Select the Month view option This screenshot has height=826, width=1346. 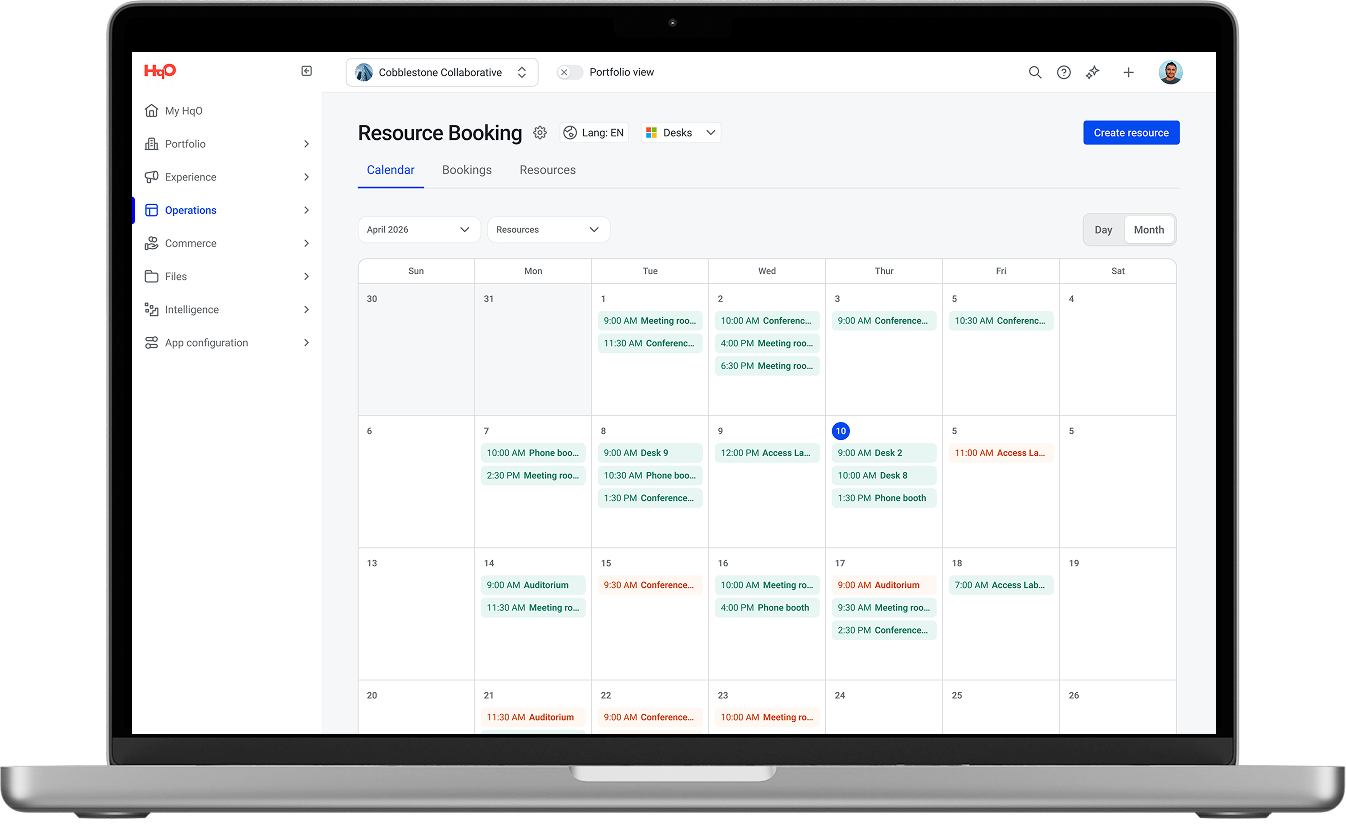tap(1148, 230)
